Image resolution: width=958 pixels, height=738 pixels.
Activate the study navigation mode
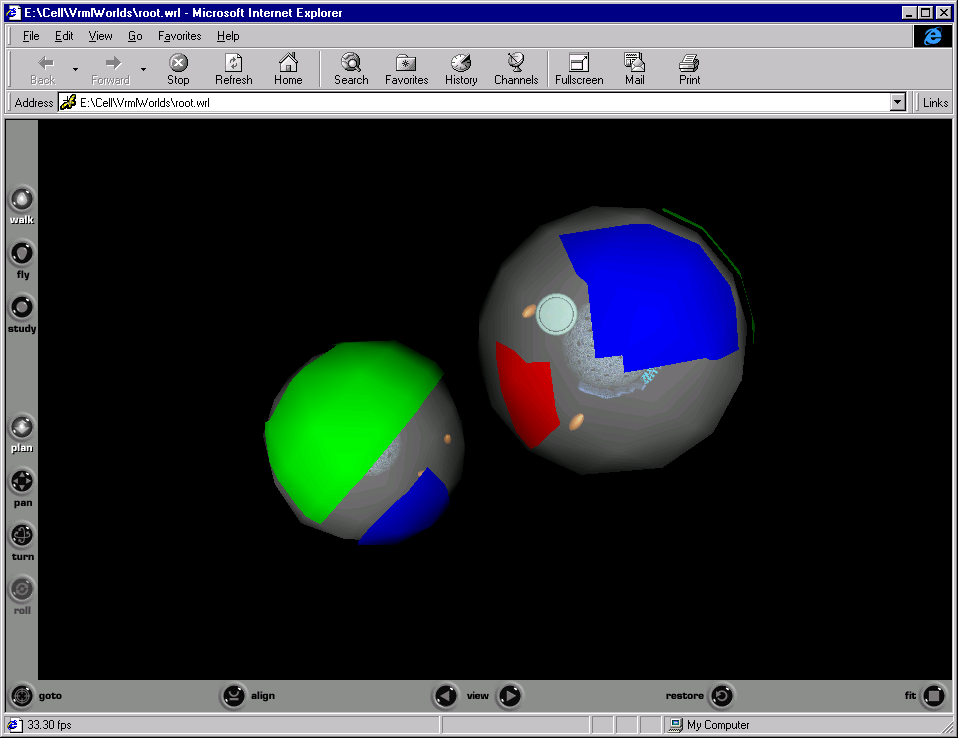21,307
